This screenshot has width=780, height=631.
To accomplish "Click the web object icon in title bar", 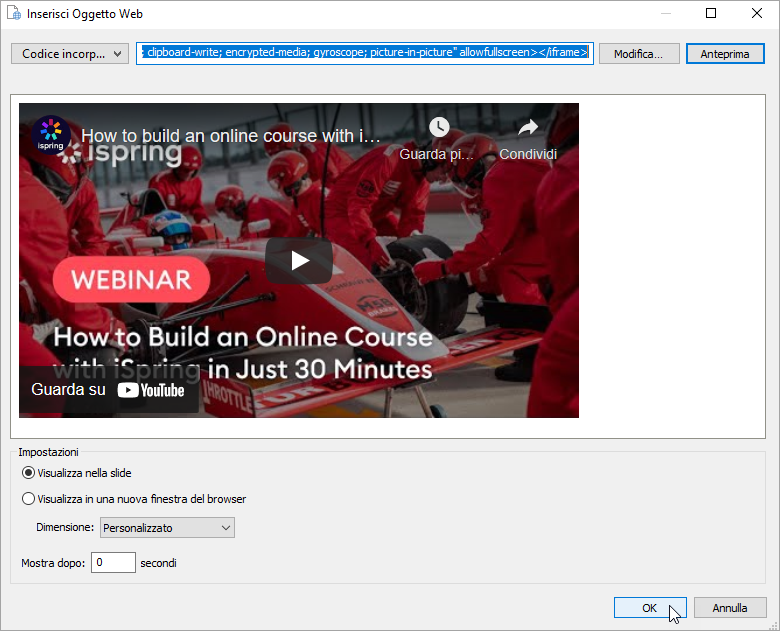I will (x=14, y=14).
